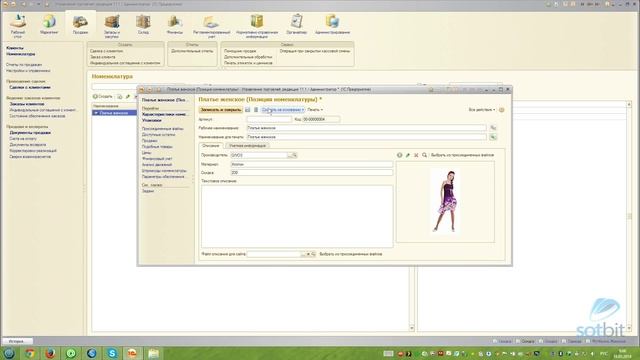Click the dress product picture thumbnail
The image size is (640, 360).
click(x=445, y=201)
